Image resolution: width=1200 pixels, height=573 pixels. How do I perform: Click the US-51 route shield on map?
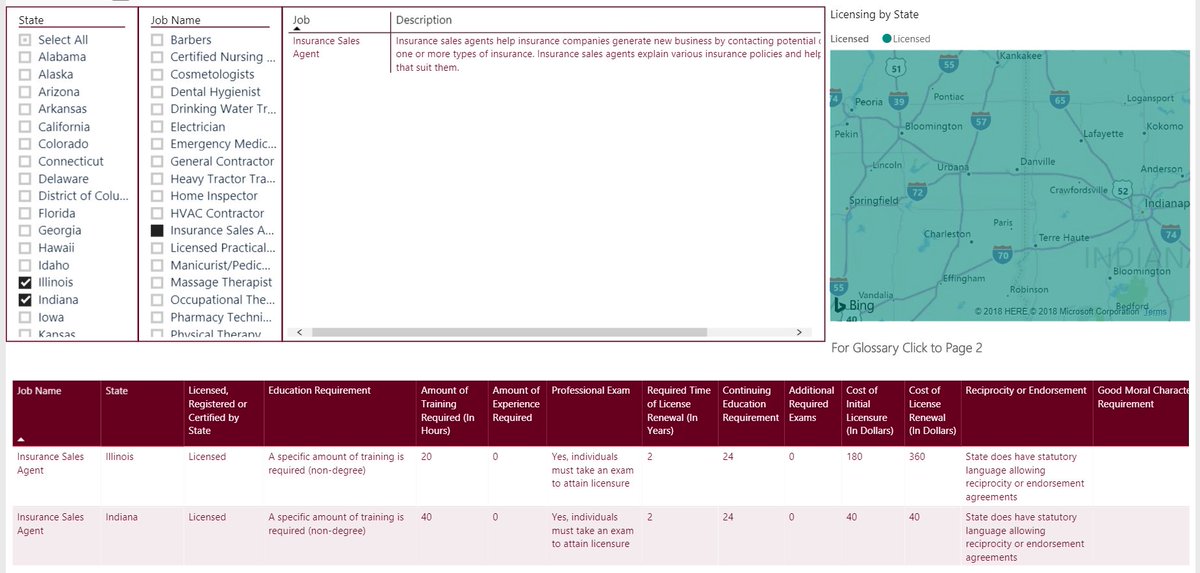pos(897,68)
